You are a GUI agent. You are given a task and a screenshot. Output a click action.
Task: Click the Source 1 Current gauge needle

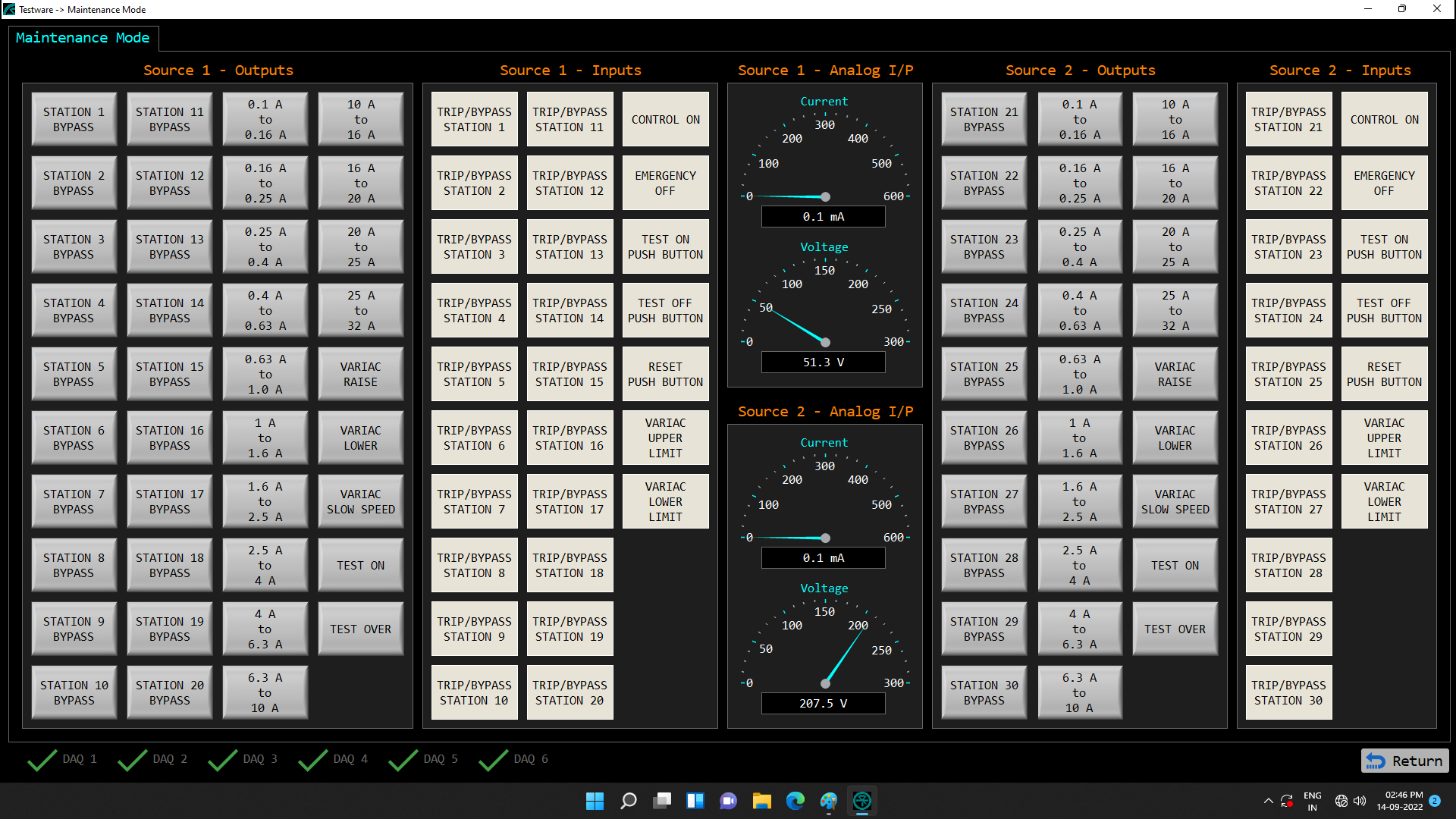pos(789,196)
